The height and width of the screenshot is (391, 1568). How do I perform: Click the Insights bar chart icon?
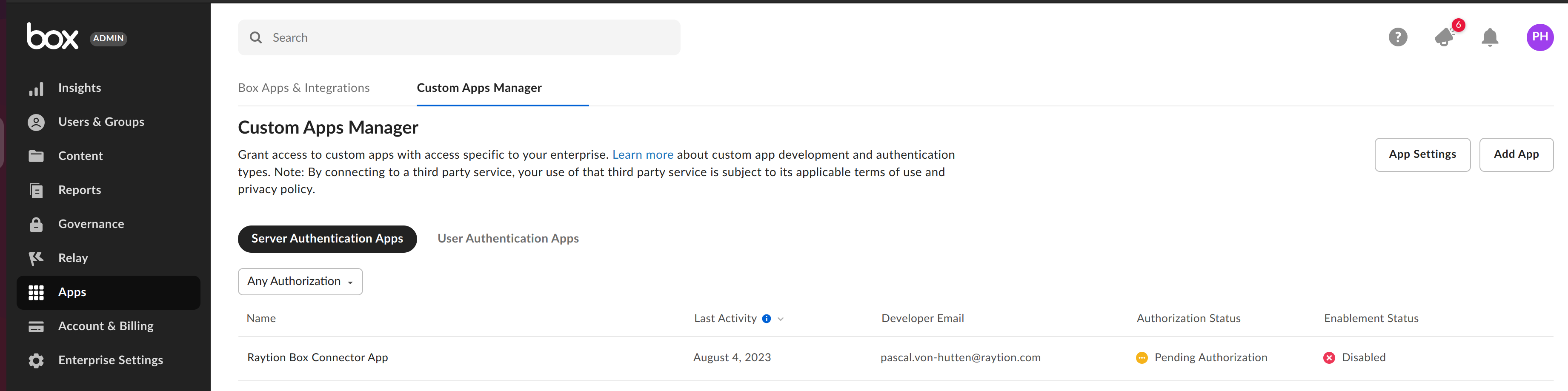tap(37, 89)
